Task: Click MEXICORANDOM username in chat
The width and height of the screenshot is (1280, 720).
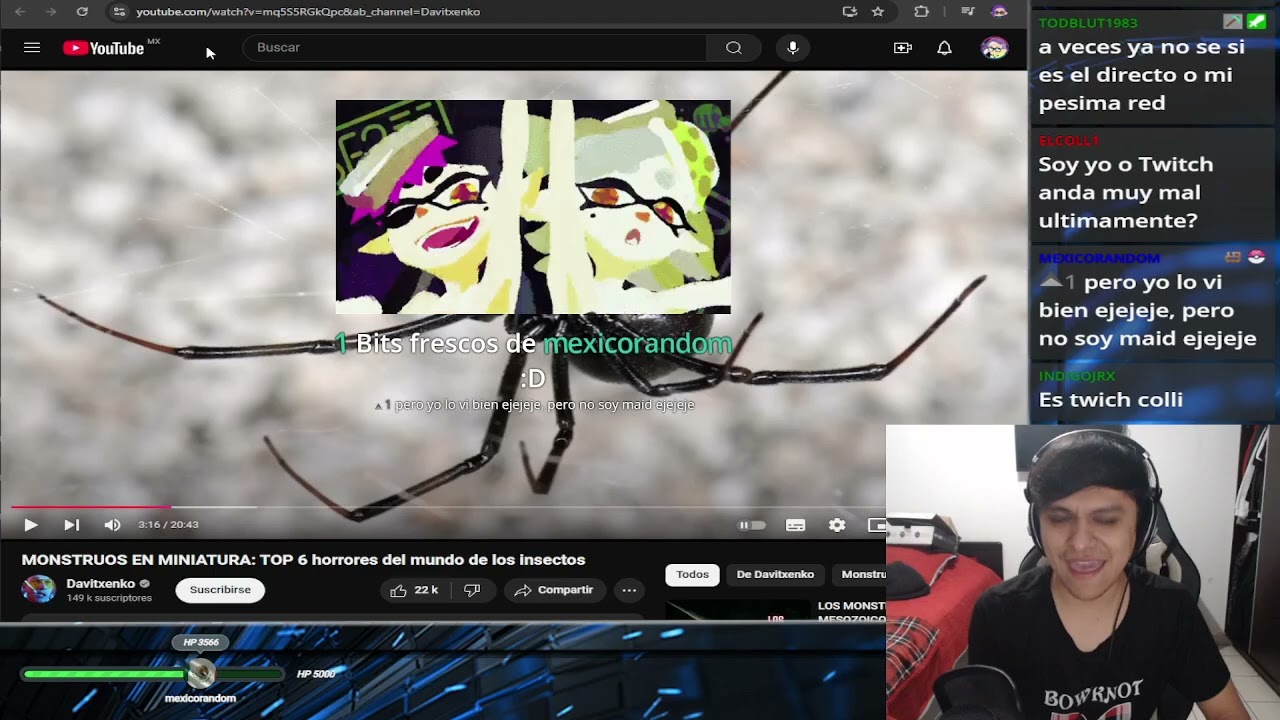Action: (1099, 258)
